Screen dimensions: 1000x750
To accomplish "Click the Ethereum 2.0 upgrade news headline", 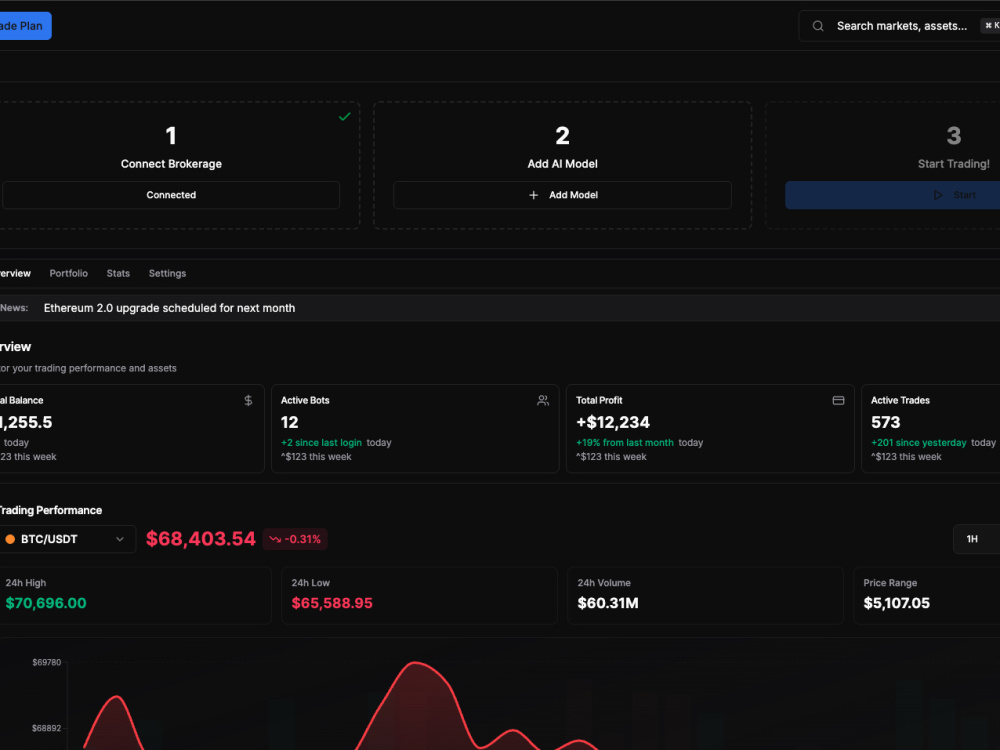I will pyautogui.click(x=170, y=308).
